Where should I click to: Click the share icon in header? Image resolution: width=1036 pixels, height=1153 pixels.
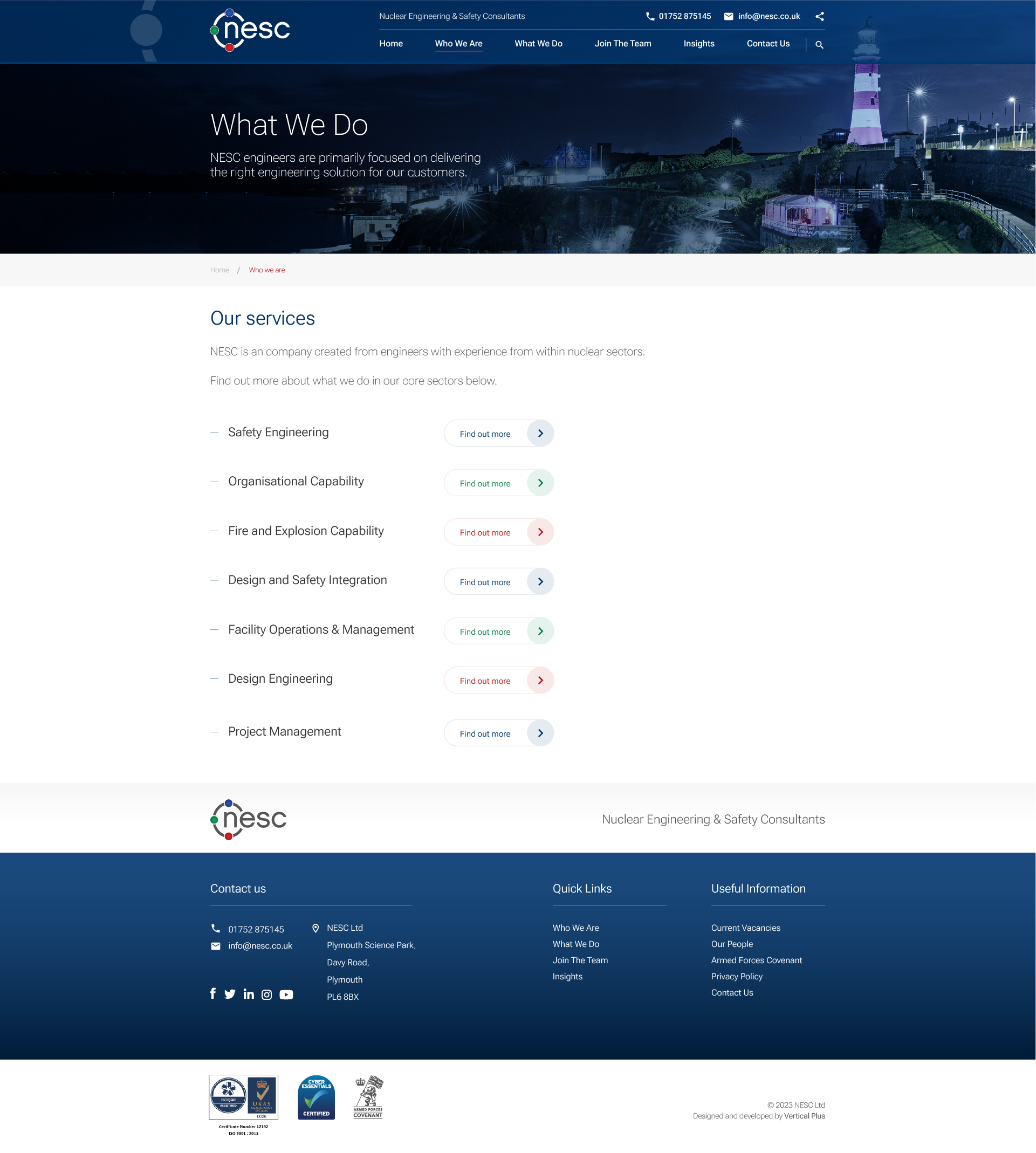819,17
